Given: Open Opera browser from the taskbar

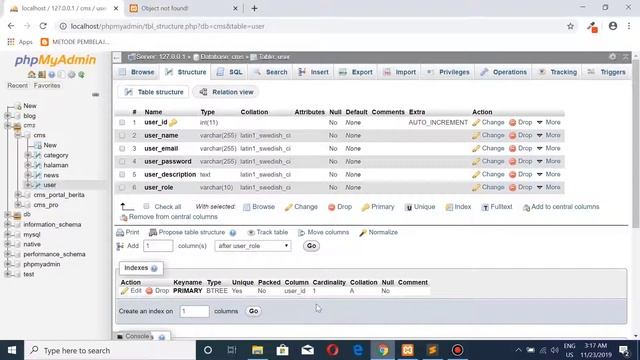Looking at the screenshot, I should pyautogui.click(x=332, y=350).
